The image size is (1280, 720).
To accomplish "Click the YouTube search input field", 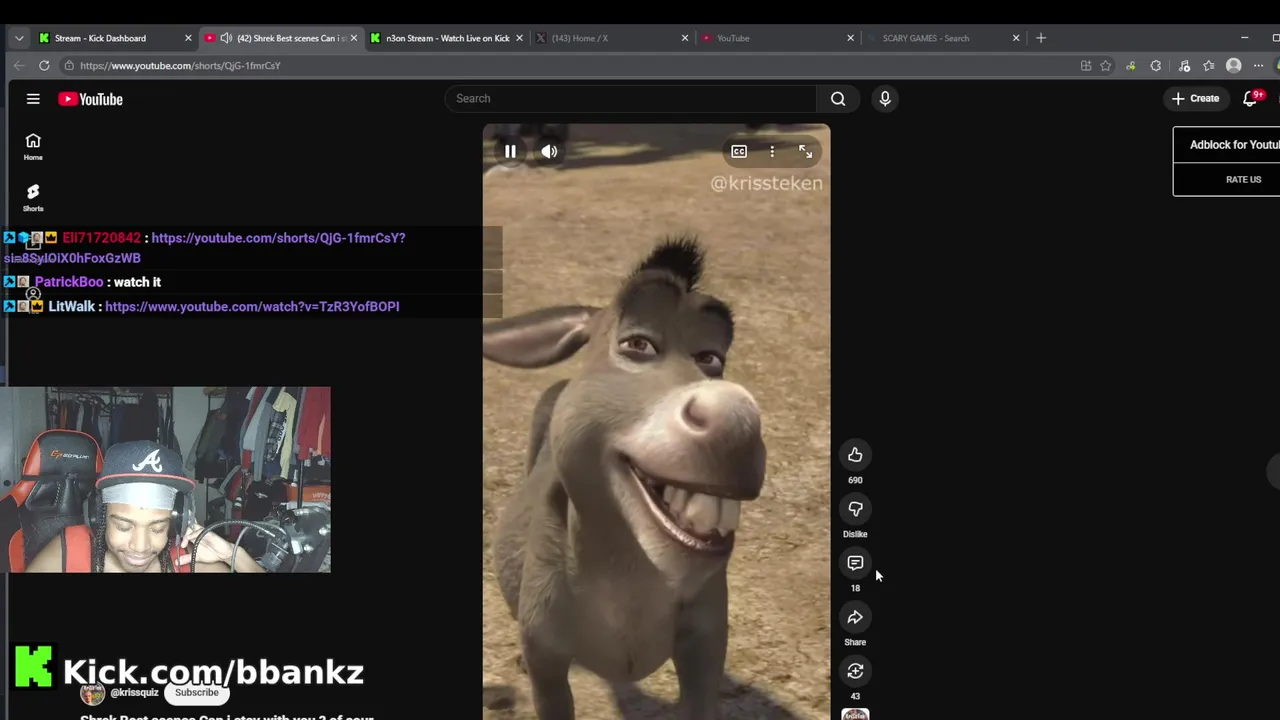I will (631, 98).
